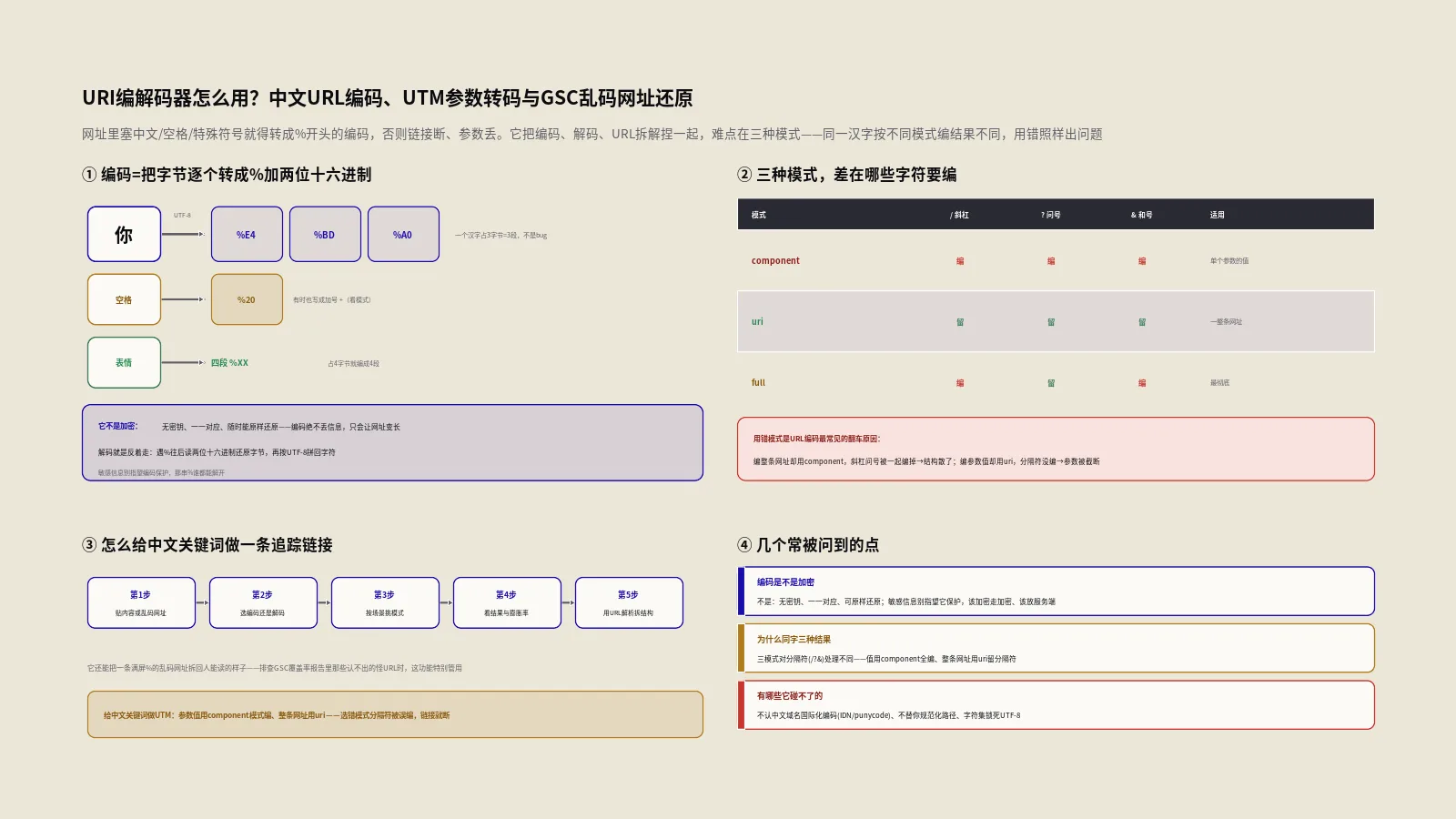Click "留" under 和号 in uri row
The image size is (1456, 819).
pyautogui.click(x=1142, y=321)
